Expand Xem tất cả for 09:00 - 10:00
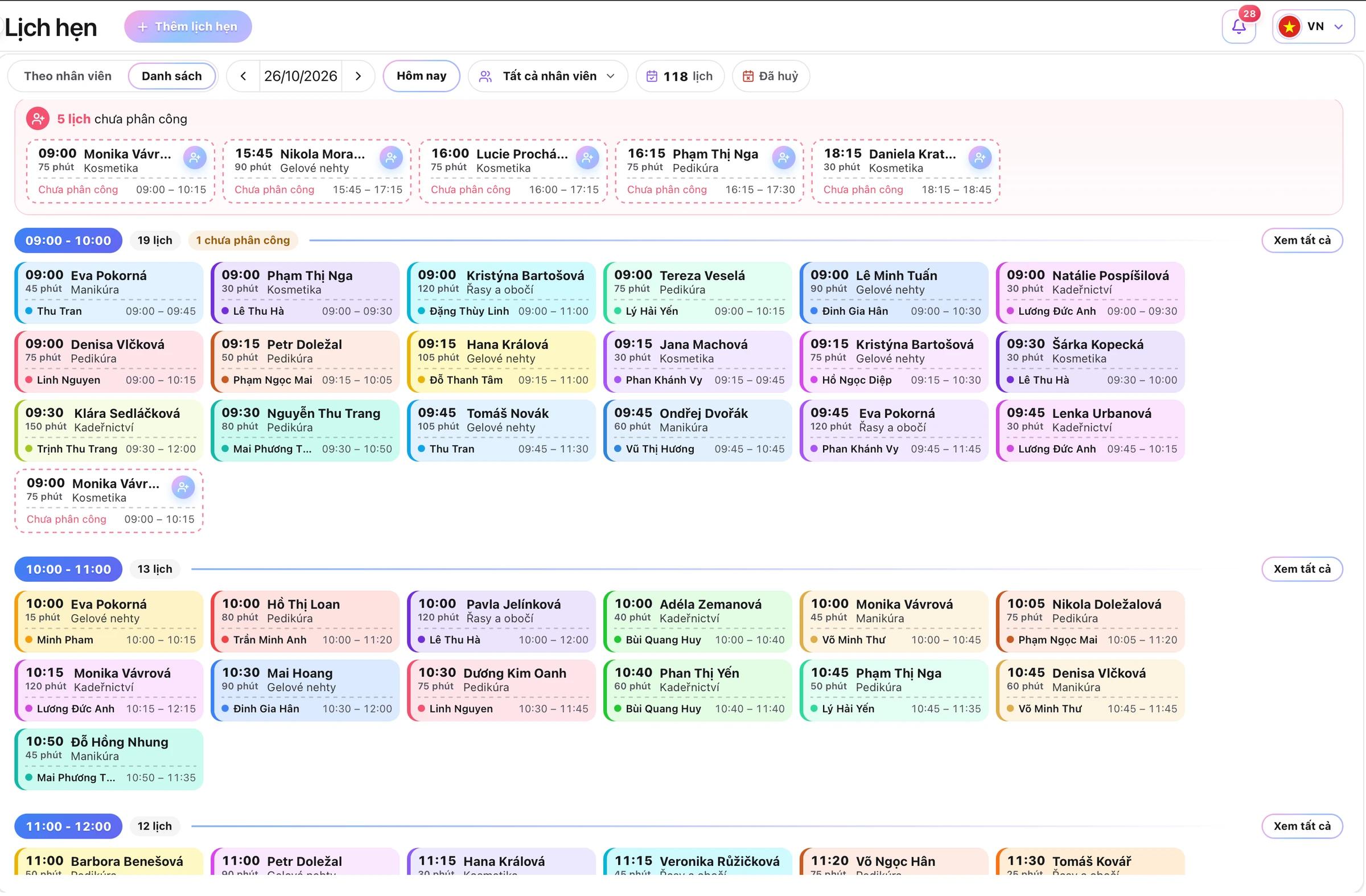The height and width of the screenshot is (896, 1366). (x=1302, y=240)
